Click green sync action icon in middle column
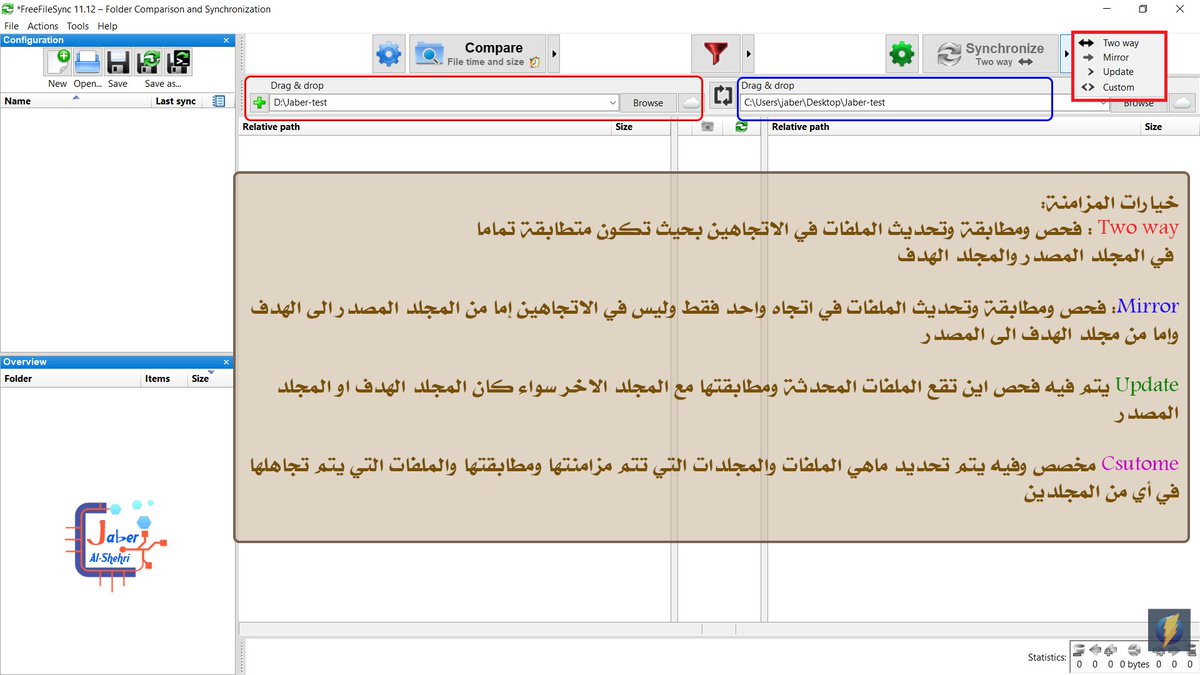 coord(741,127)
